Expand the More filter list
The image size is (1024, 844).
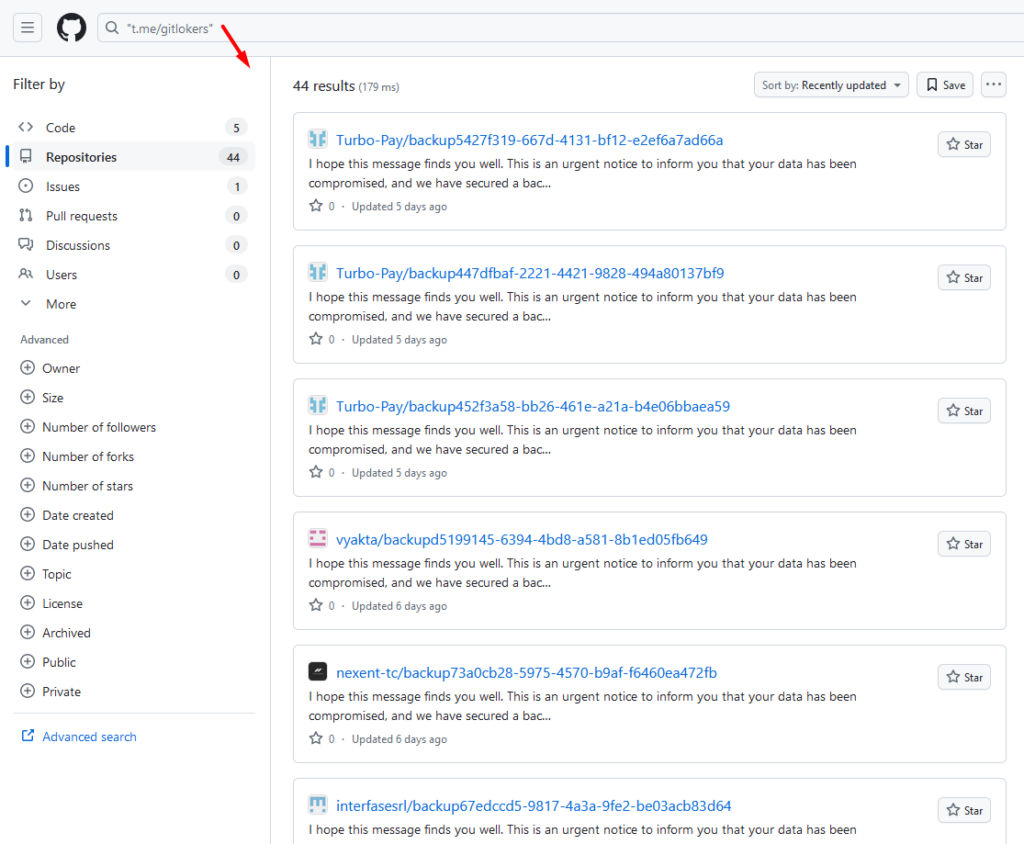point(60,304)
